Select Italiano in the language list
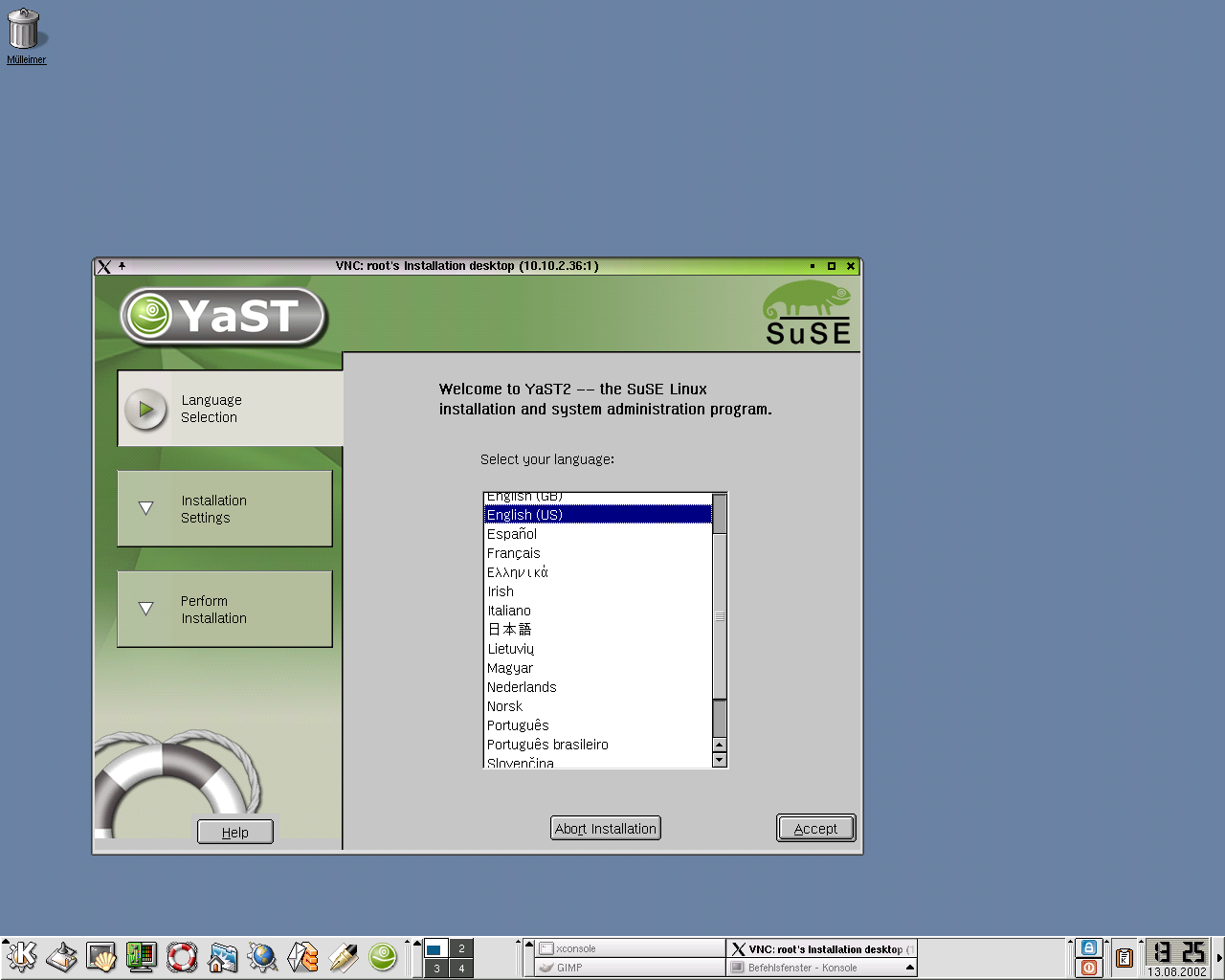Viewport: 1225px width, 980px height. pos(598,611)
